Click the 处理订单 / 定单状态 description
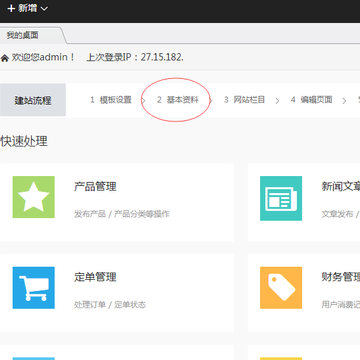 click(110, 305)
